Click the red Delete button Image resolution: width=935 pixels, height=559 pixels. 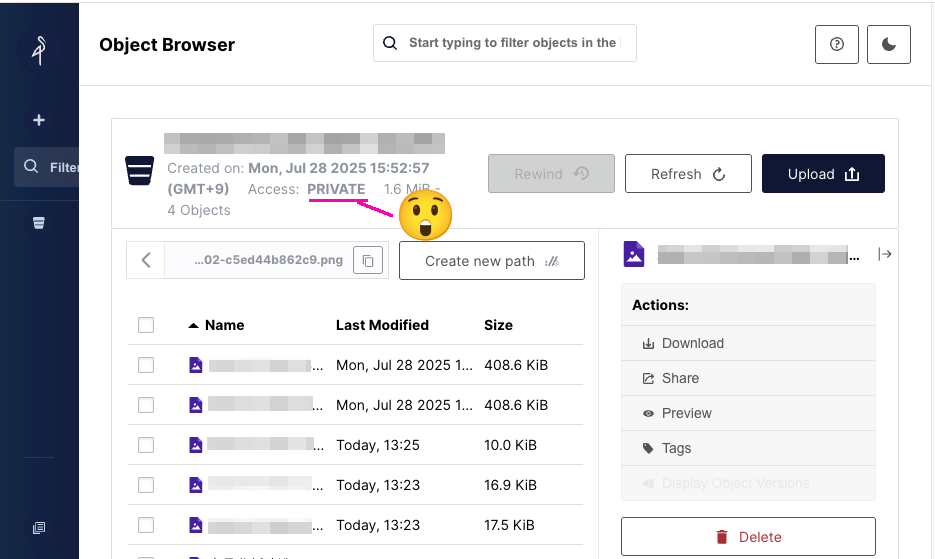pos(748,537)
